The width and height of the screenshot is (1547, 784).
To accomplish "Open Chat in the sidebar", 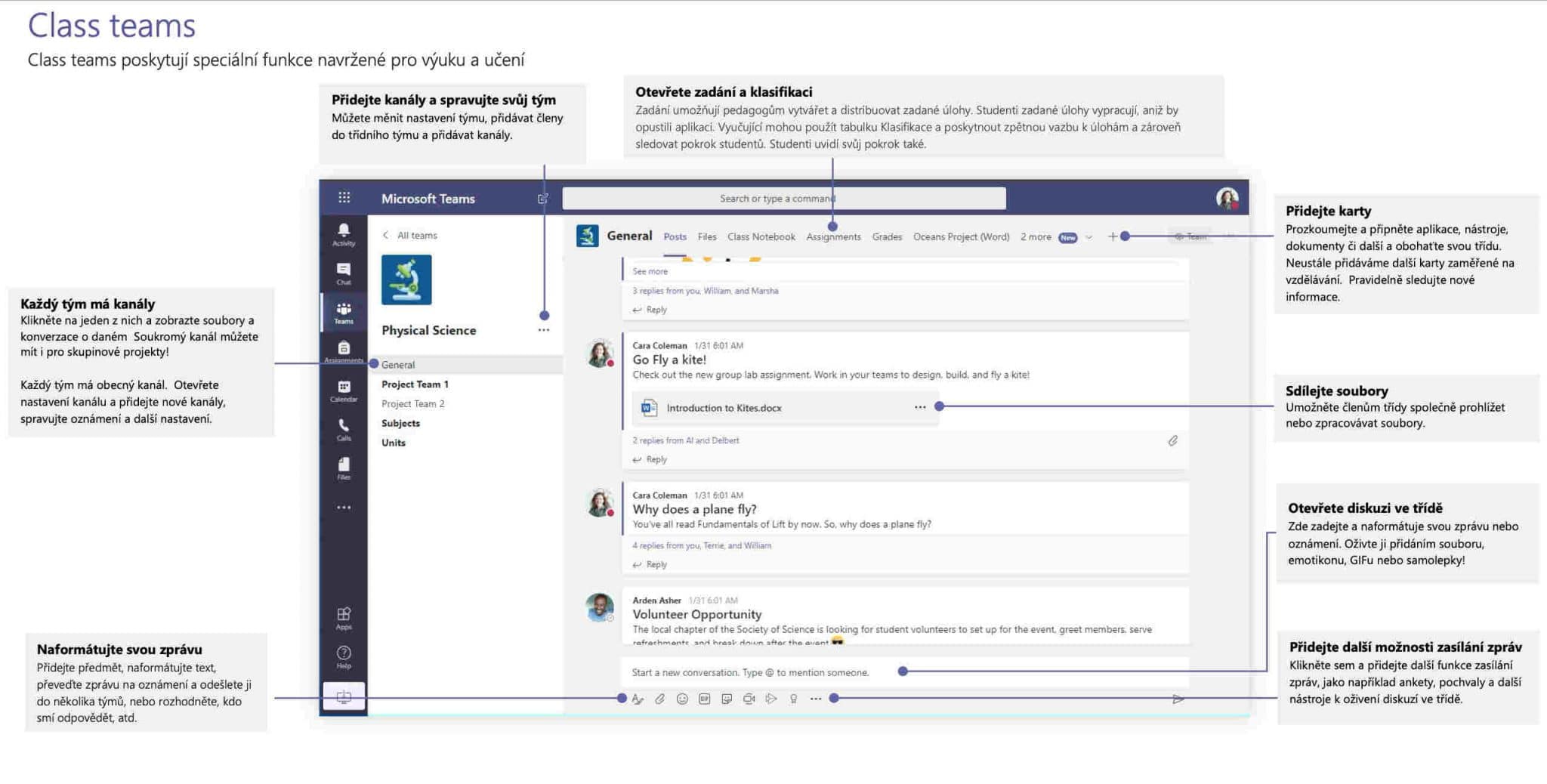I will point(344,273).
